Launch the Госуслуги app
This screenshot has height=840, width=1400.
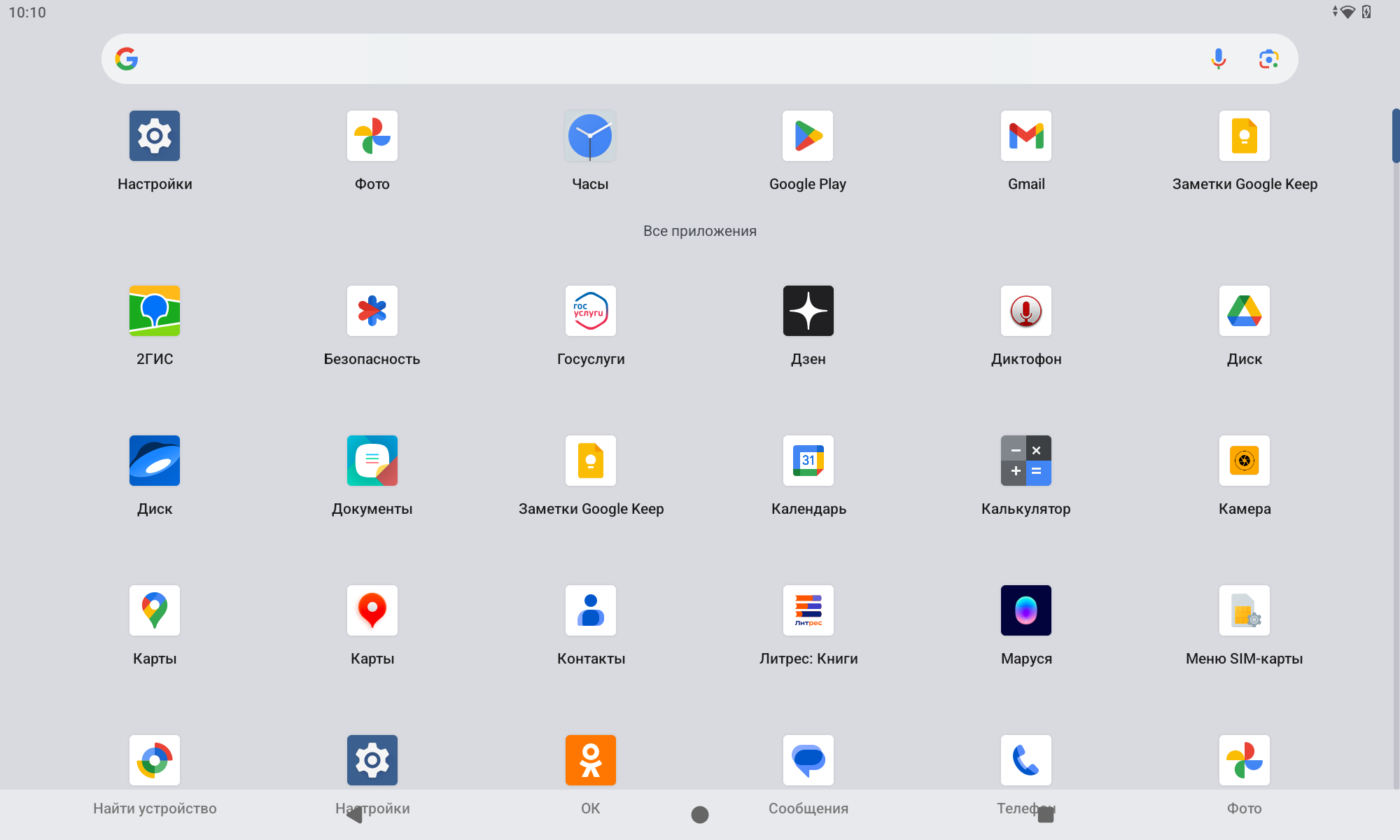click(590, 311)
